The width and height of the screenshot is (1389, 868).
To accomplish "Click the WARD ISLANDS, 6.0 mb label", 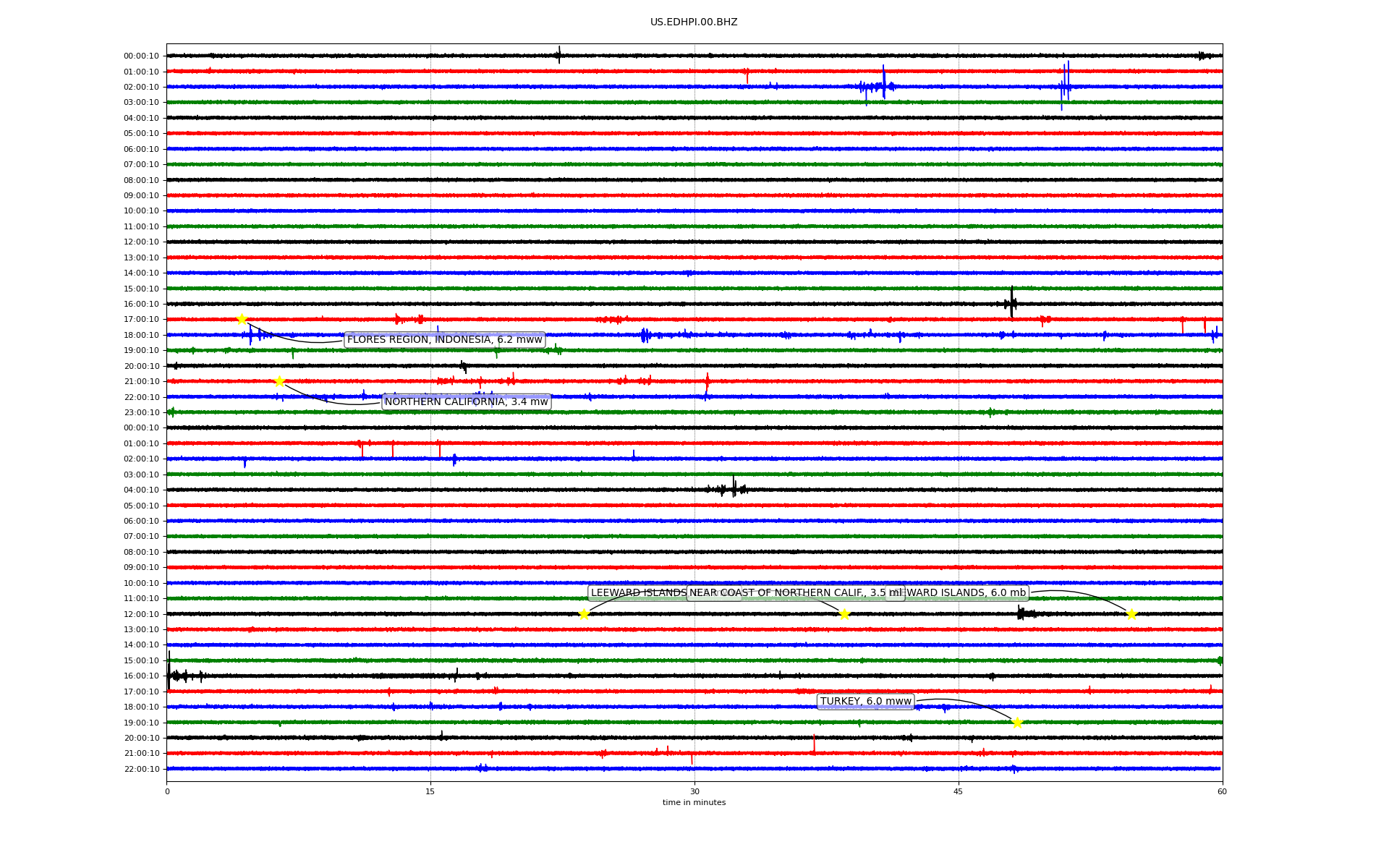I will tap(966, 593).
